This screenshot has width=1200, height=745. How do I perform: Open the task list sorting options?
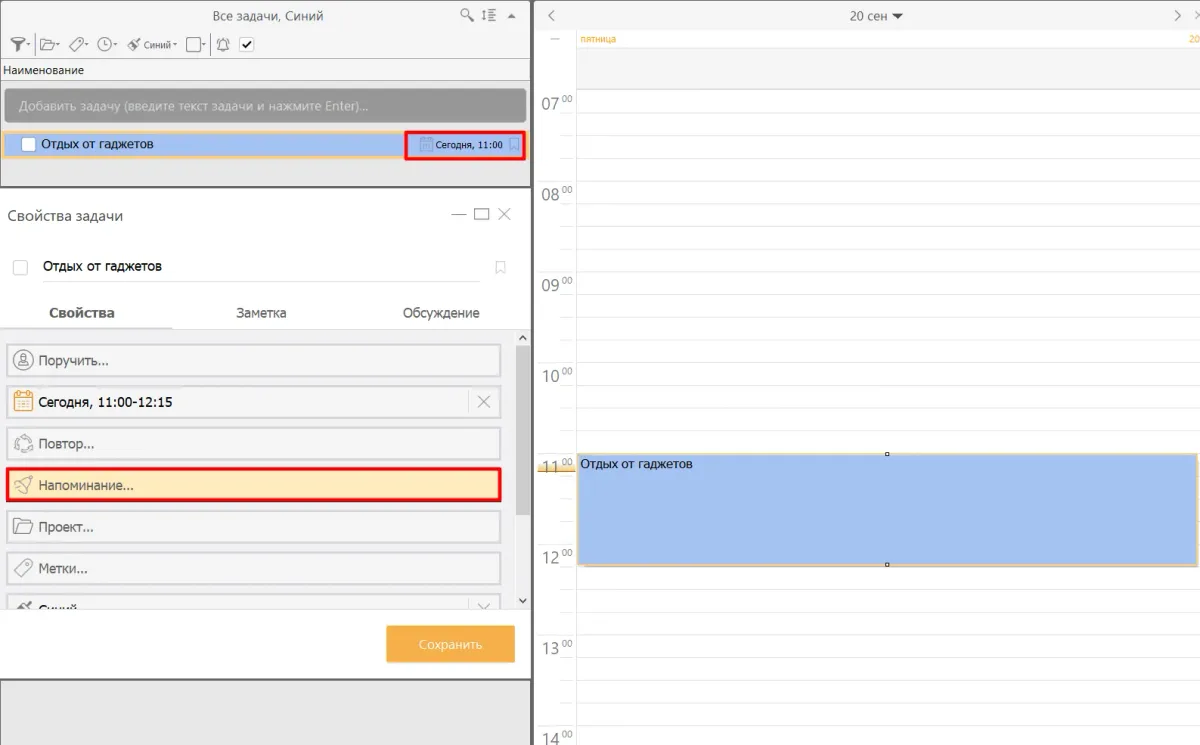point(488,16)
